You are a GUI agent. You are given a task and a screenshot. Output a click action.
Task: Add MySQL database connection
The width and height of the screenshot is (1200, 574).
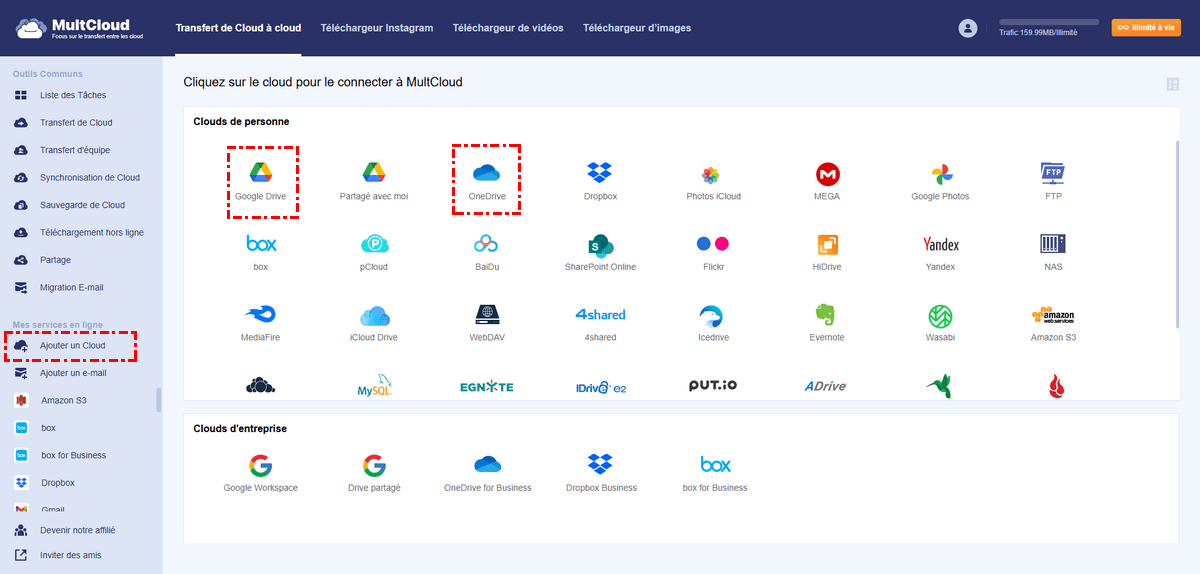[374, 387]
